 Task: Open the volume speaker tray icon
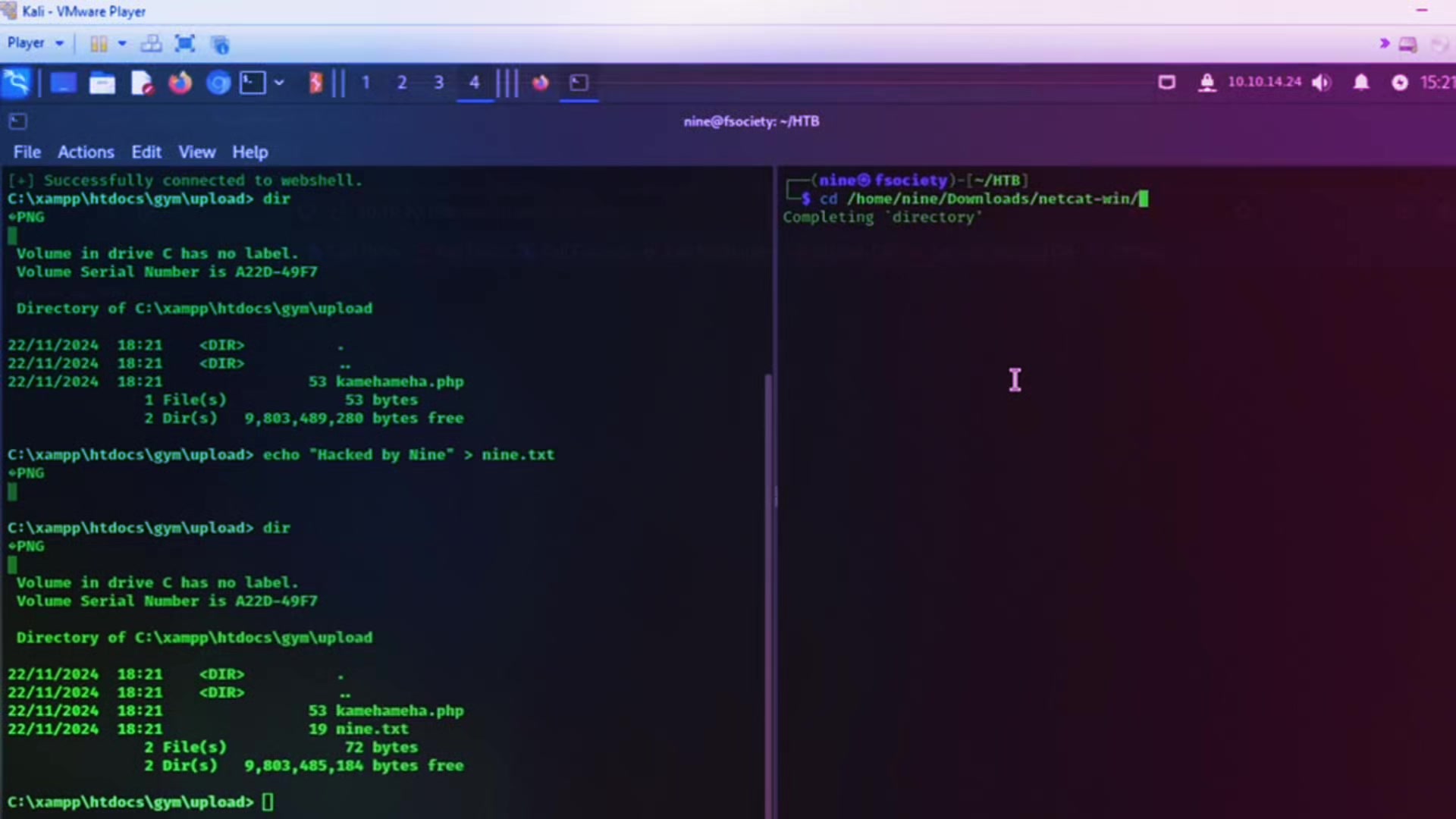click(1322, 82)
